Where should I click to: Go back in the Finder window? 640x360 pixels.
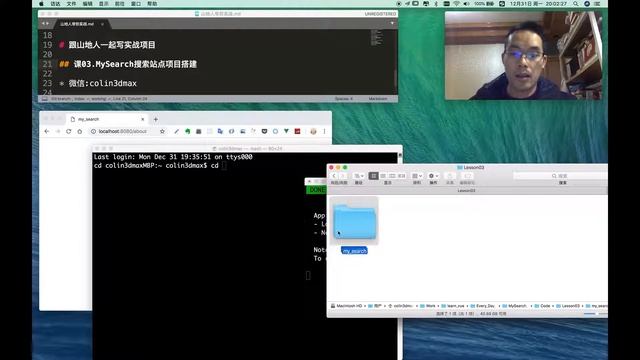point(334,176)
